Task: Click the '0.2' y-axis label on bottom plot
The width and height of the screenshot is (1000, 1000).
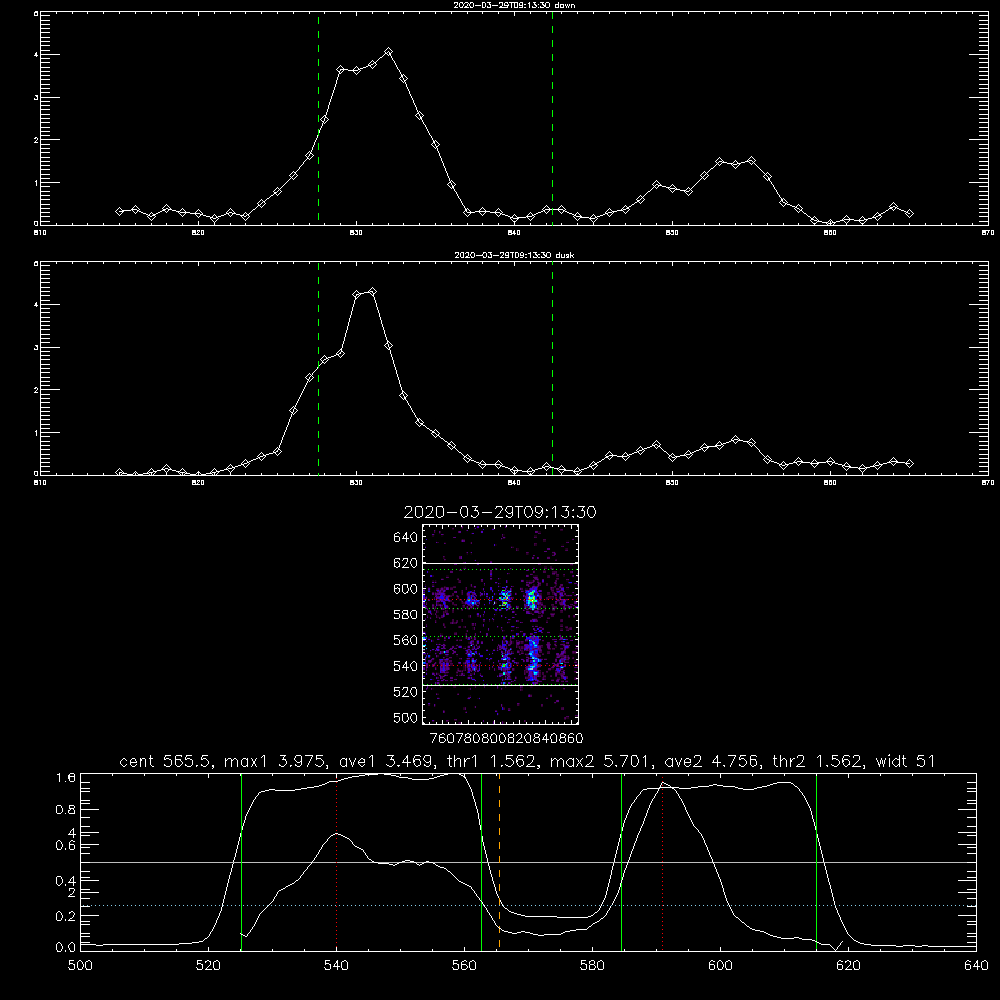Action: pyautogui.click(x=66, y=916)
